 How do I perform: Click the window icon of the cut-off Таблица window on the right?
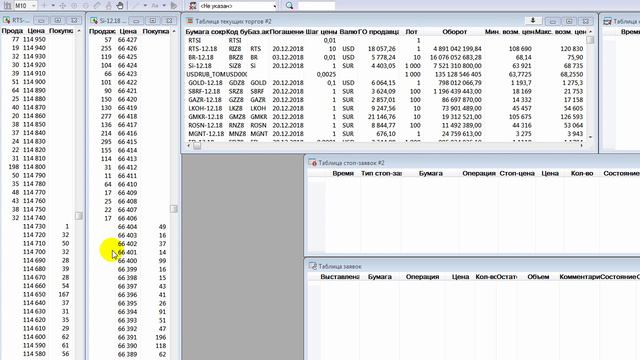pos(607,21)
